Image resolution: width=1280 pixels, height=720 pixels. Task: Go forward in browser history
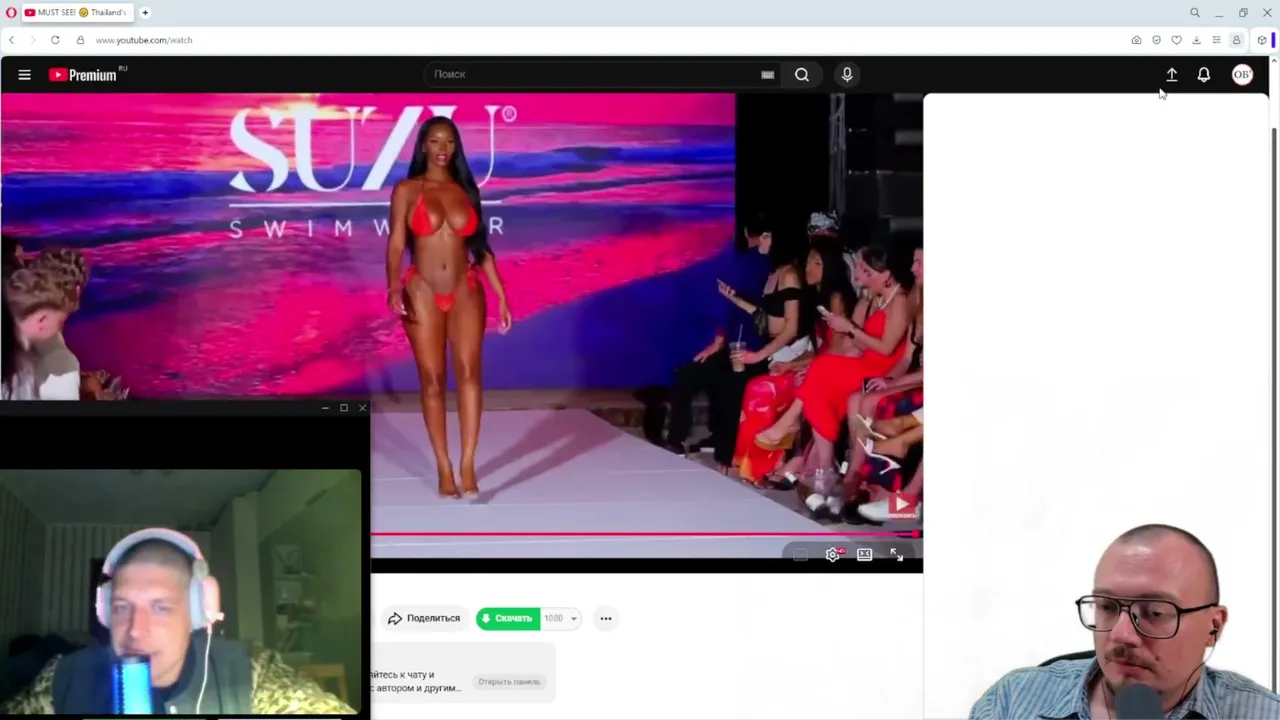[x=32, y=40]
